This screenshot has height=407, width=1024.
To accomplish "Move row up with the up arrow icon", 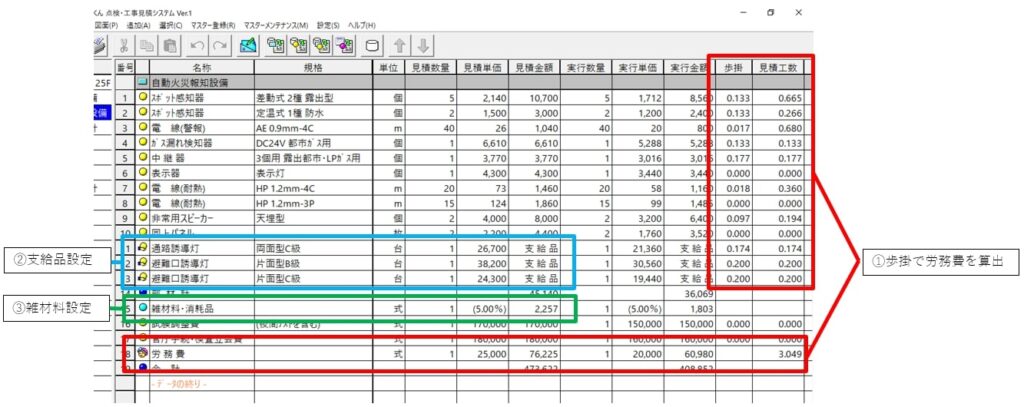I will point(400,45).
